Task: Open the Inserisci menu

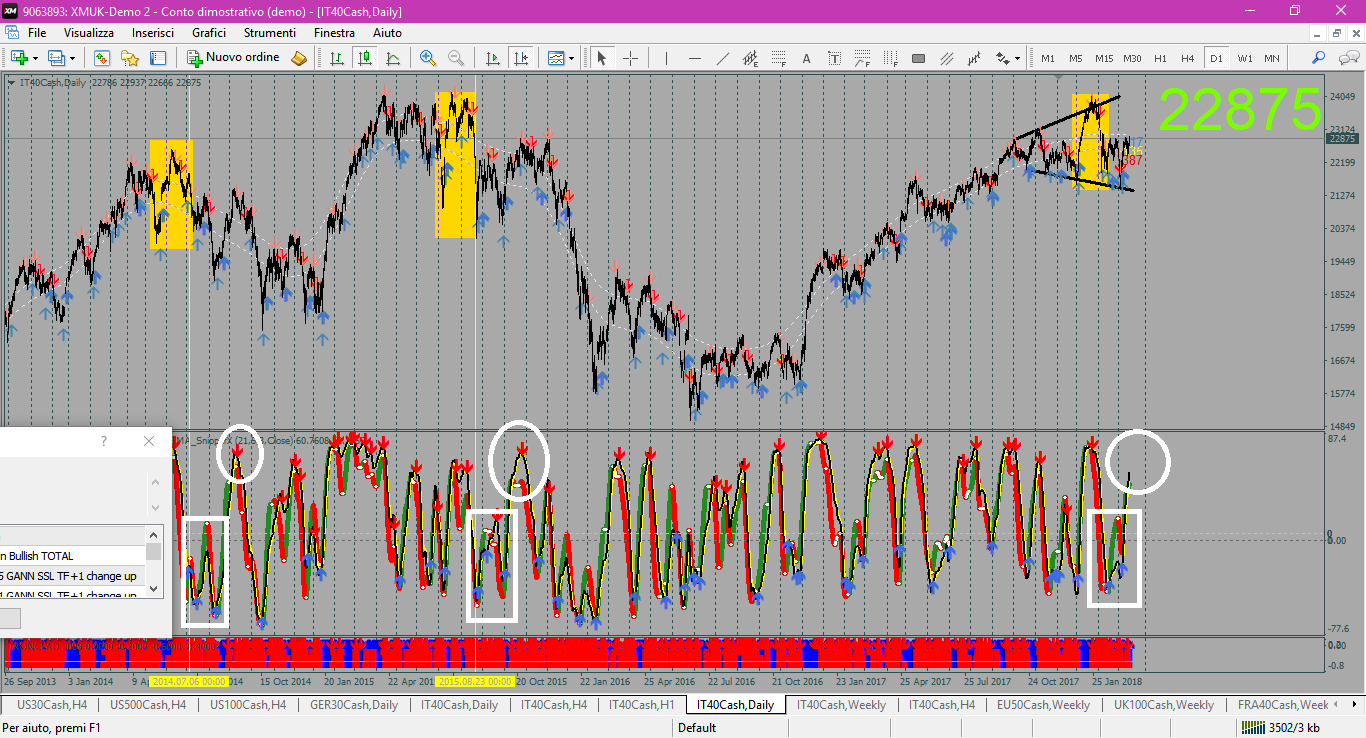Action: (x=153, y=33)
